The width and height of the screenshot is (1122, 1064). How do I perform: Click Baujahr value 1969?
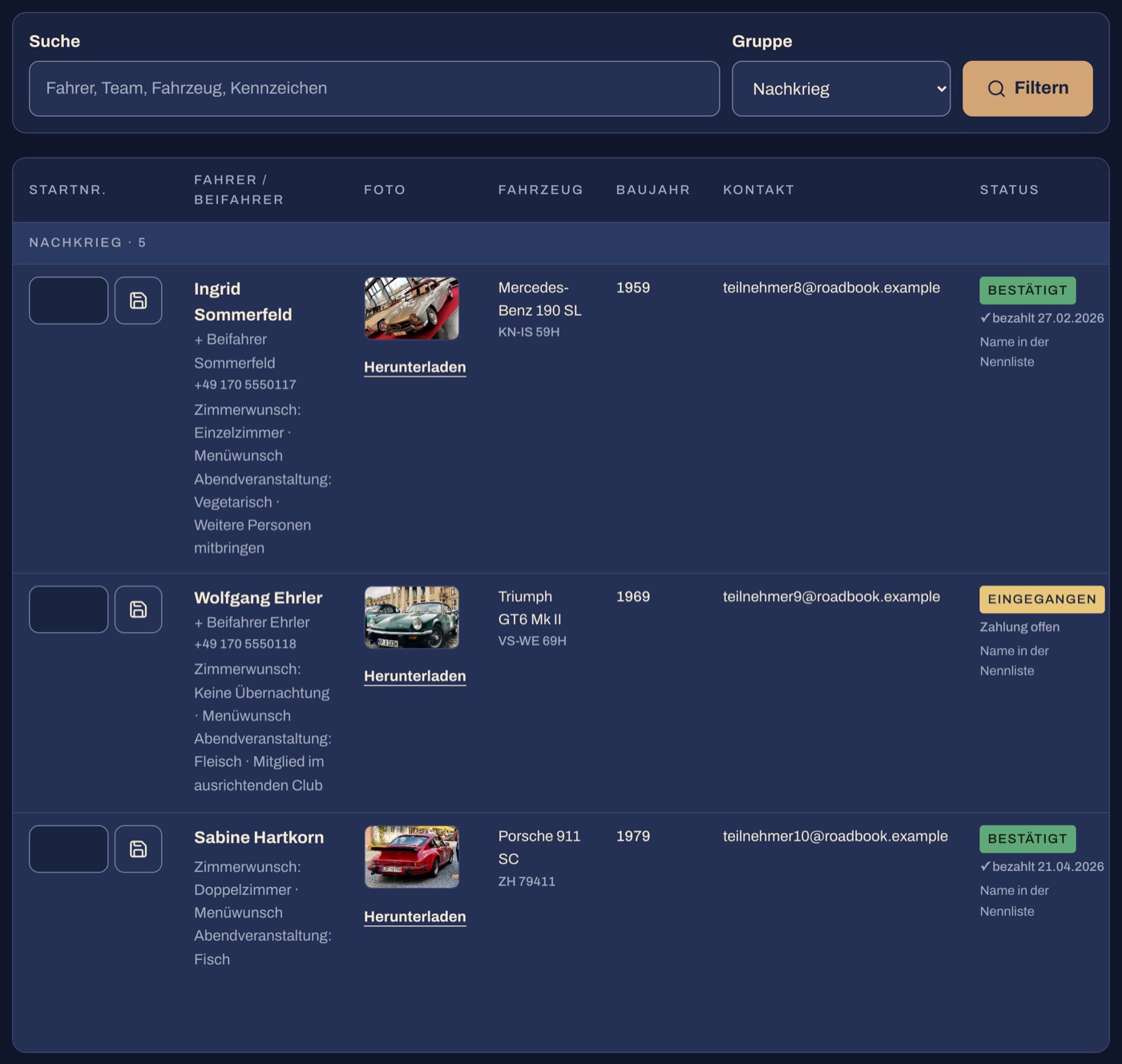click(633, 597)
